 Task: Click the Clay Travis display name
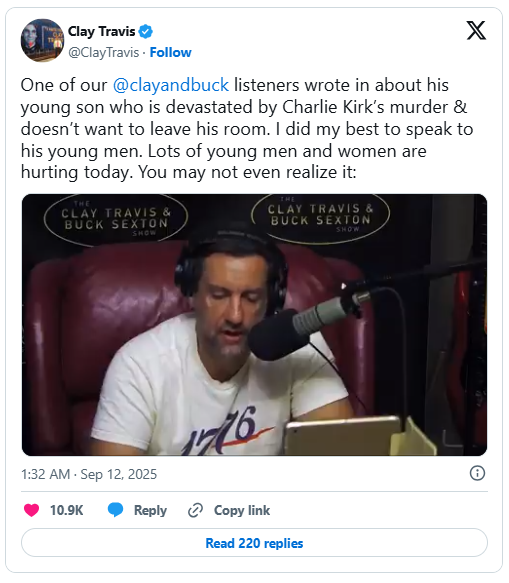101,32
